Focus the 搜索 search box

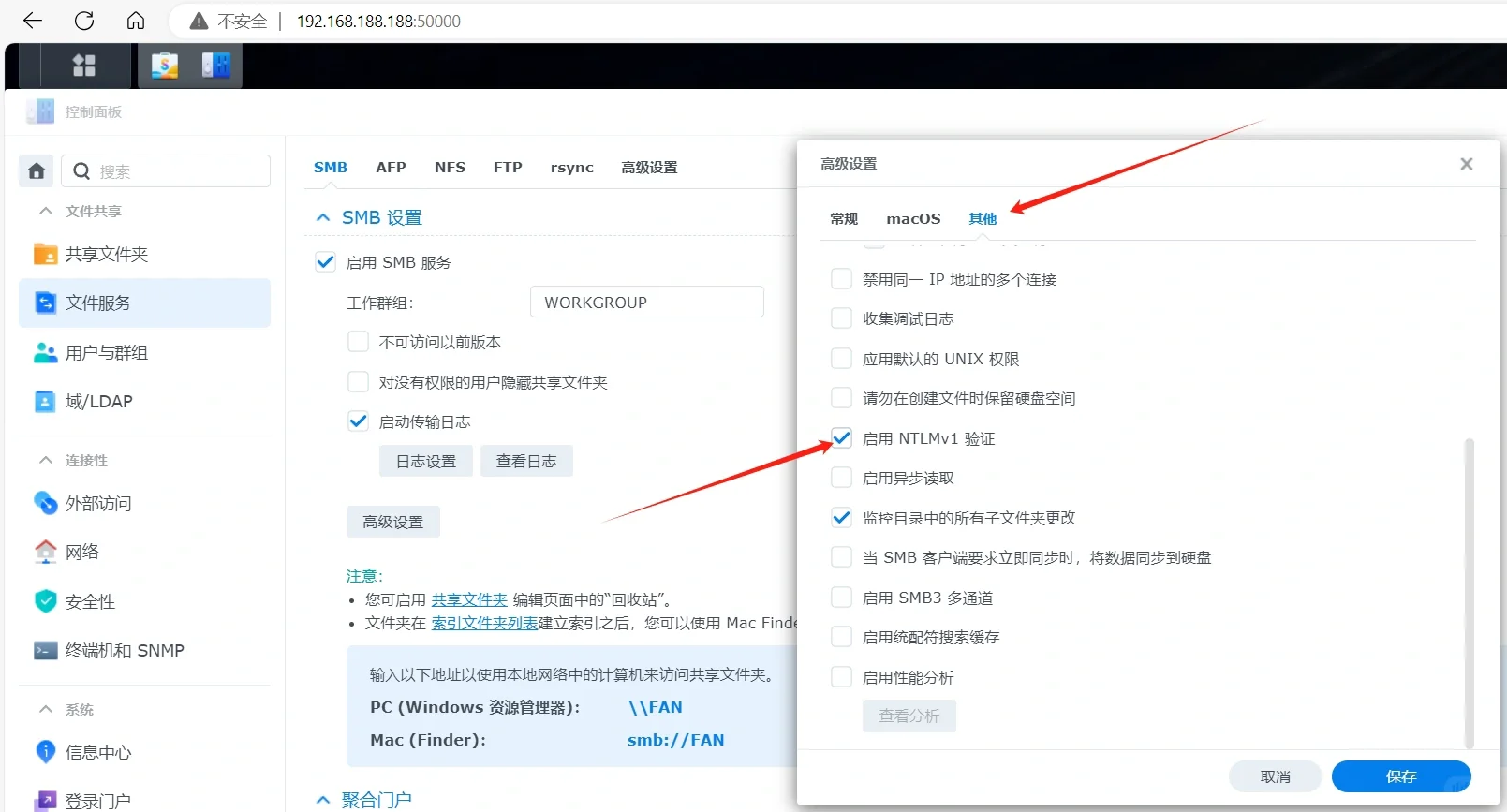[x=166, y=171]
